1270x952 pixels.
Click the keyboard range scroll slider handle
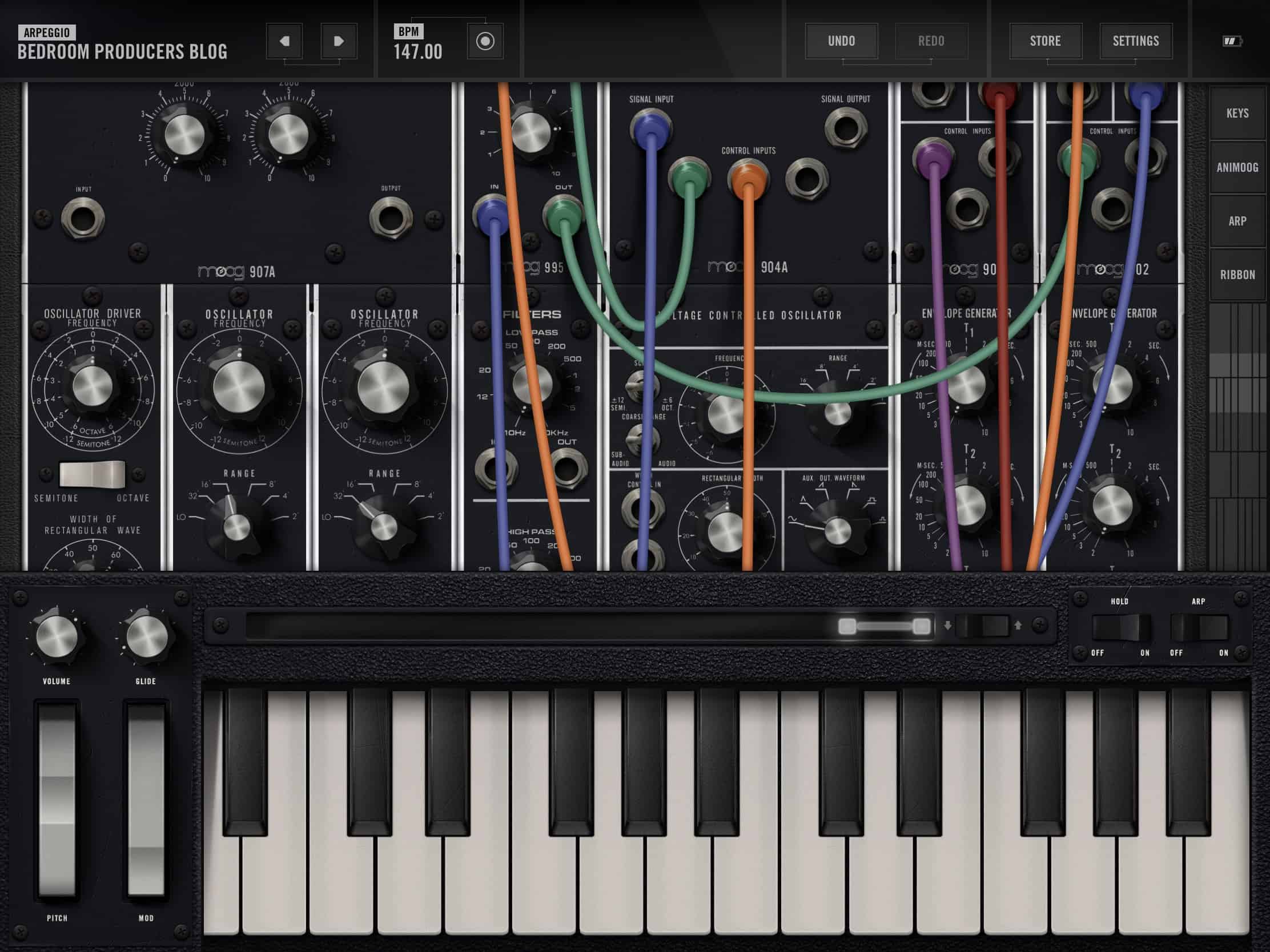[884, 626]
